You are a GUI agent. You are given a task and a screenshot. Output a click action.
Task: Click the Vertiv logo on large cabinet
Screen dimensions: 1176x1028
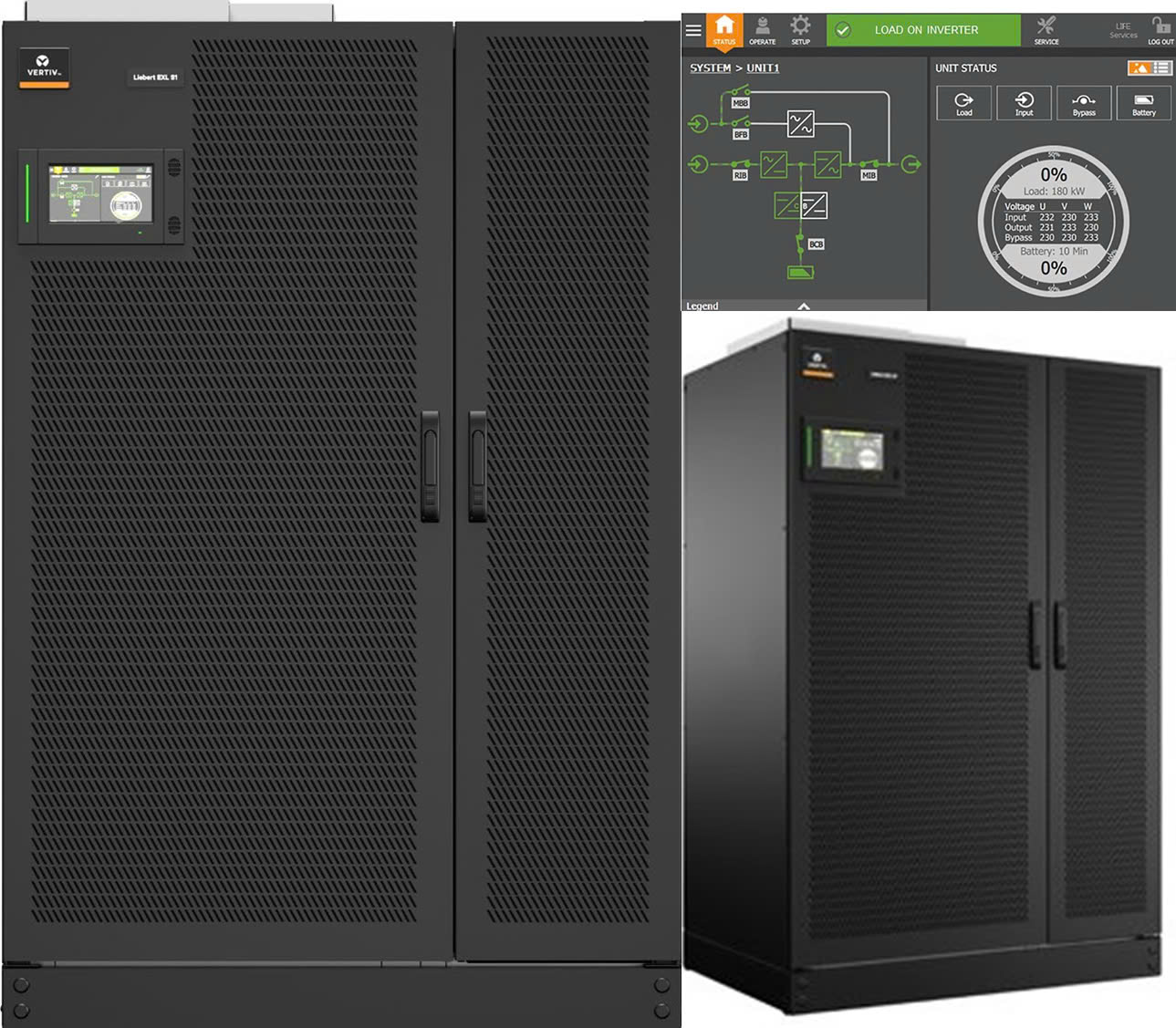click(x=44, y=68)
